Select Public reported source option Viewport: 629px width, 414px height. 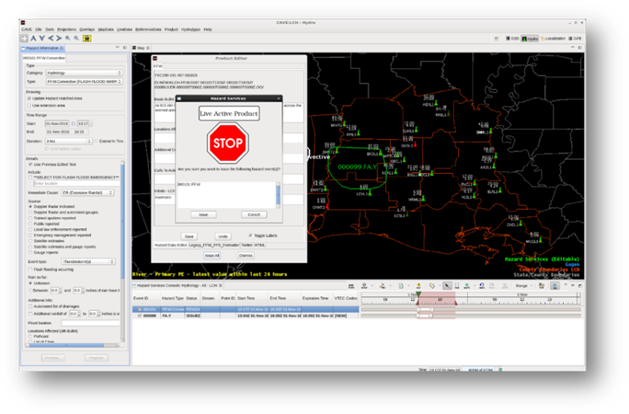pyautogui.click(x=30, y=224)
